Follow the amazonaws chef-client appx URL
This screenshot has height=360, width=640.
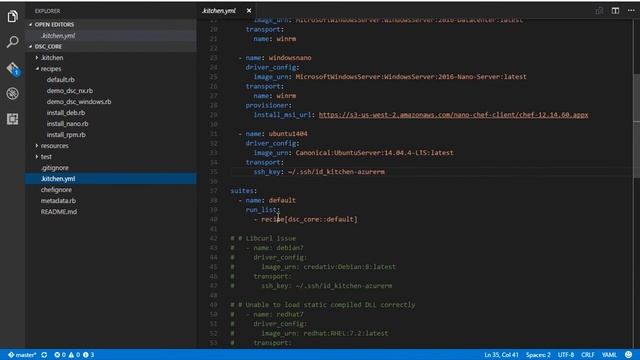[453, 115]
